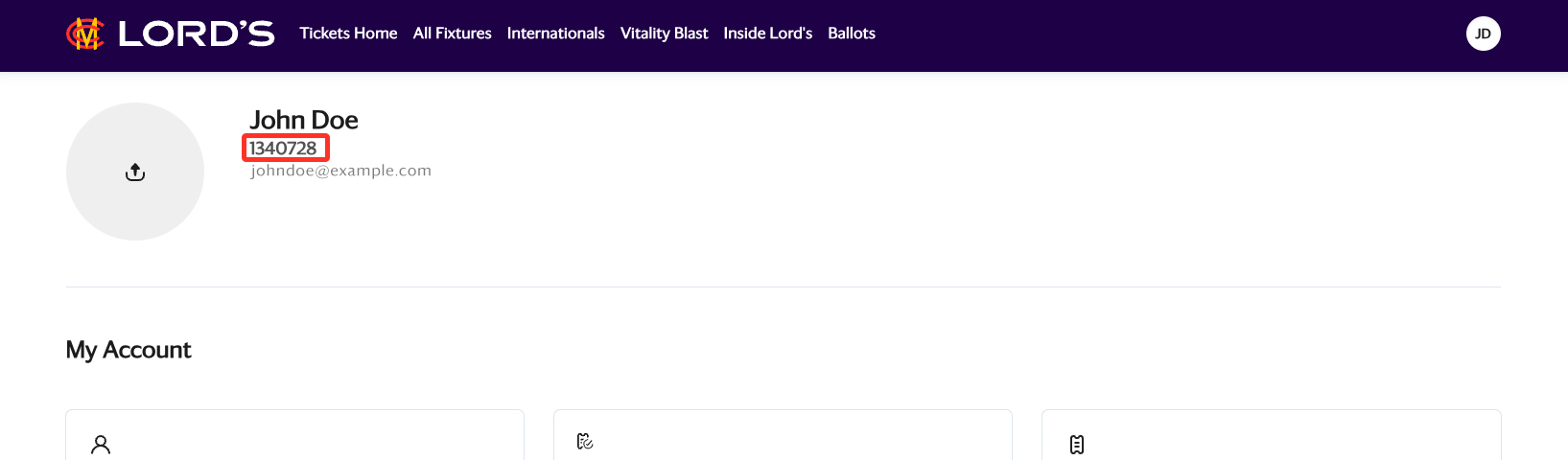Viewport: 1568px width, 460px height.
Task: Open the right account card panel
Action: [1271, 437]
